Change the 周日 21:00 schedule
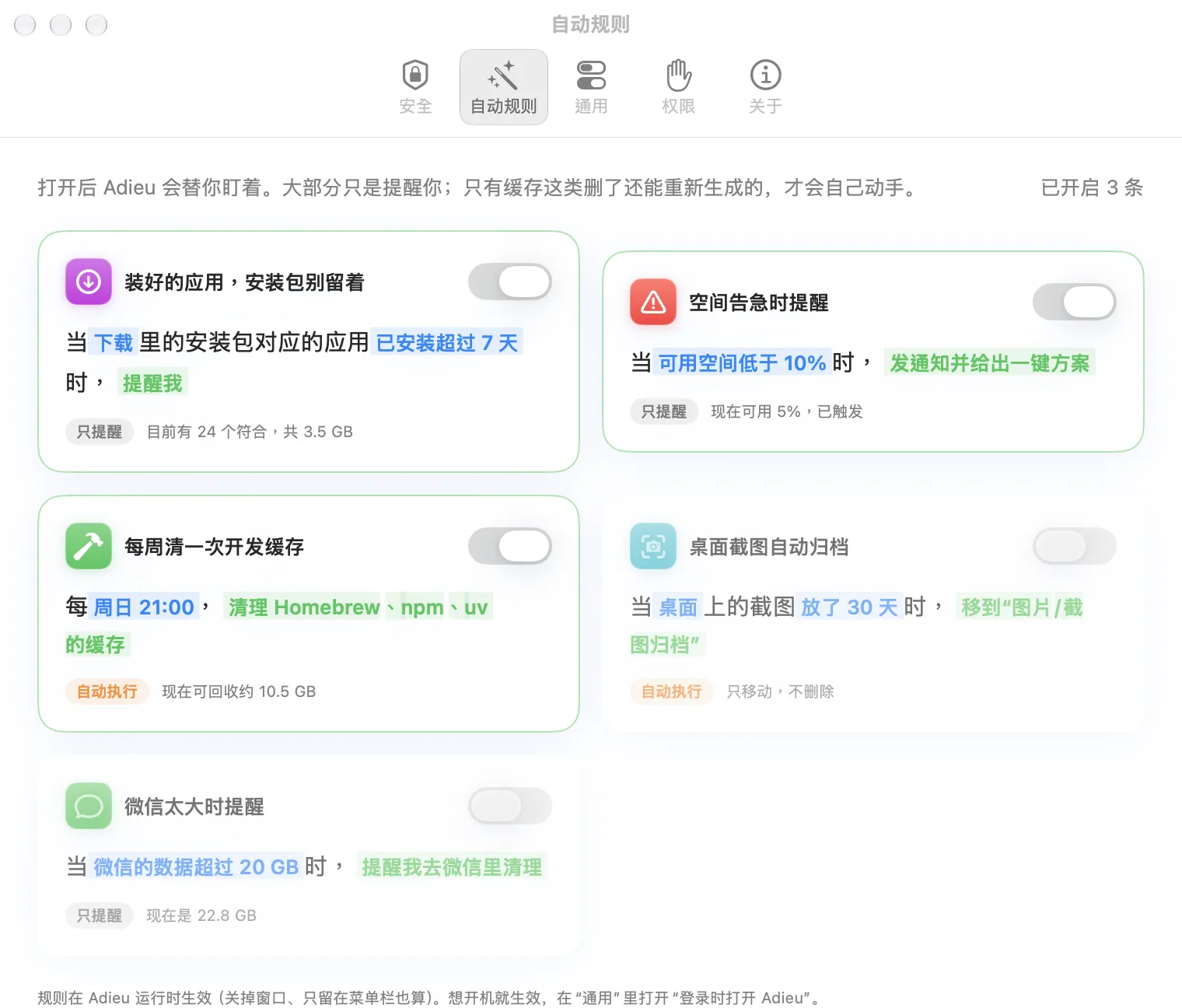This screenshot has width=1182, height=1008. pos(144,607)
